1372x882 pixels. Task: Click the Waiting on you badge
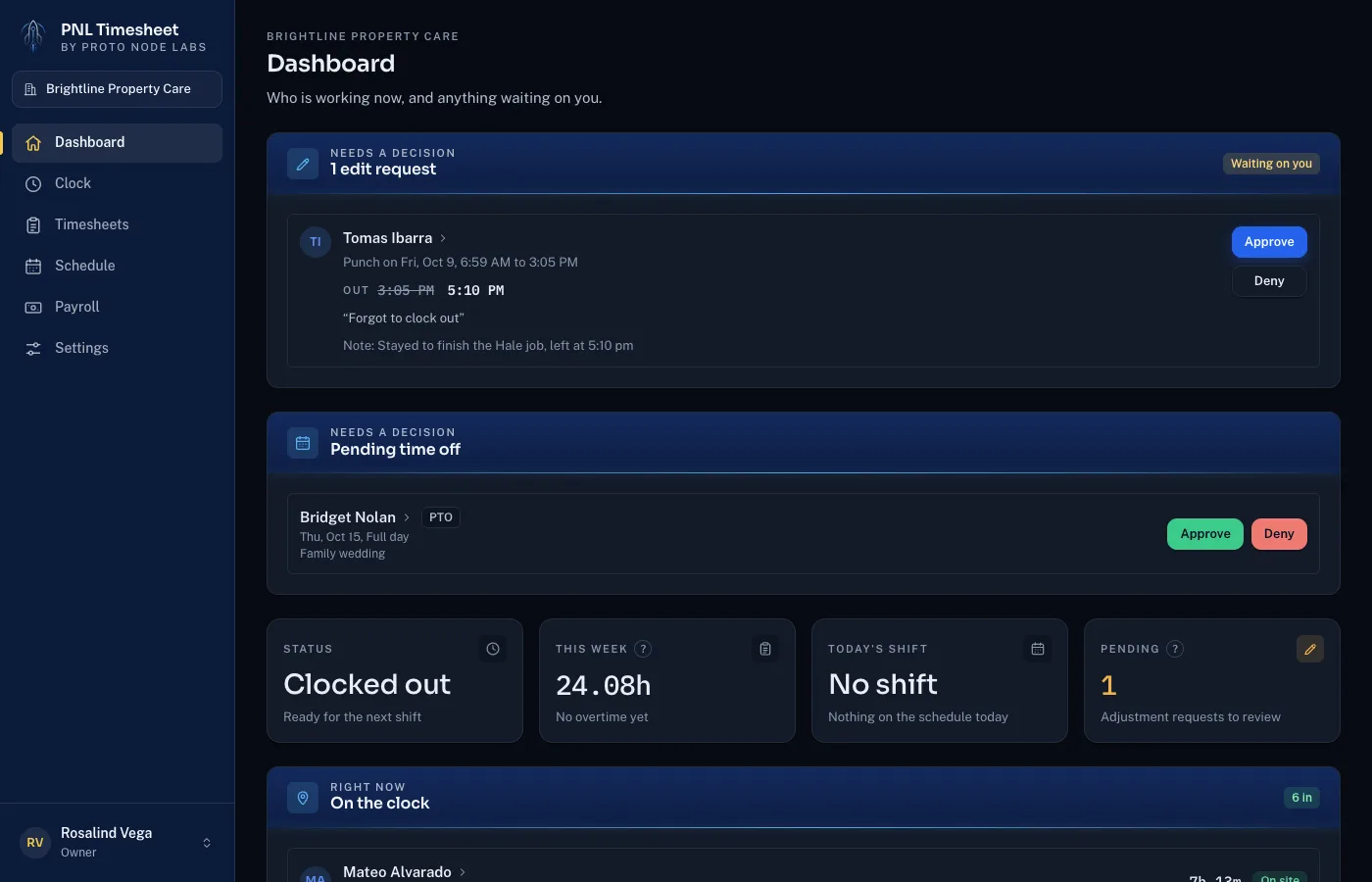point(1271,164)
